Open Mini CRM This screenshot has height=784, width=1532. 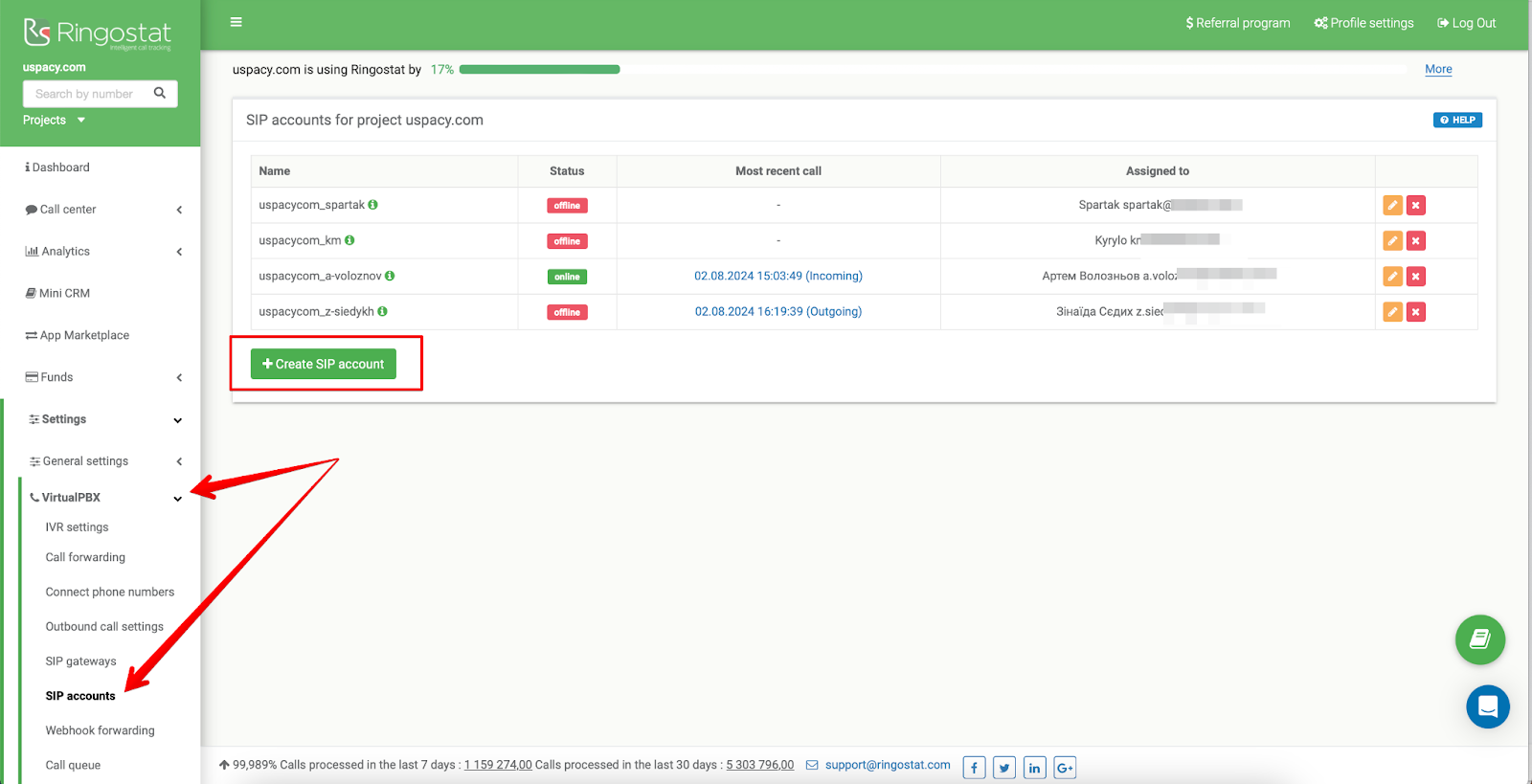pos(57,294)
